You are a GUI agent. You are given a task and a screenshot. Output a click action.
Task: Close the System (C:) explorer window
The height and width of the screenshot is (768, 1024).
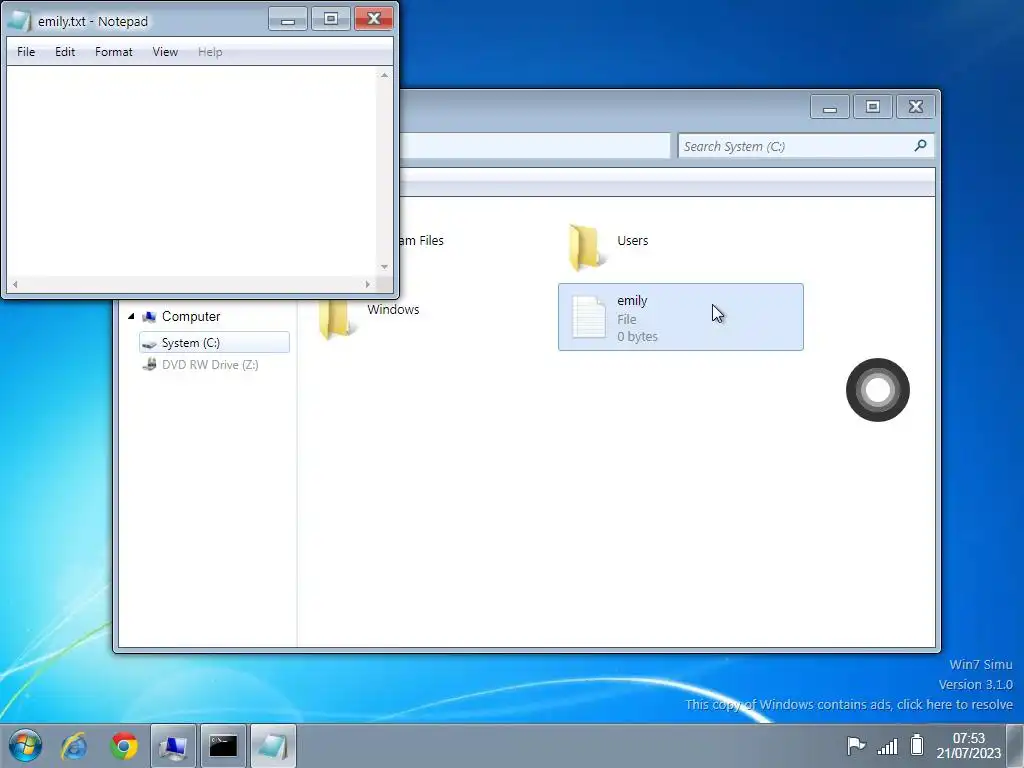[x=916, y=107]
